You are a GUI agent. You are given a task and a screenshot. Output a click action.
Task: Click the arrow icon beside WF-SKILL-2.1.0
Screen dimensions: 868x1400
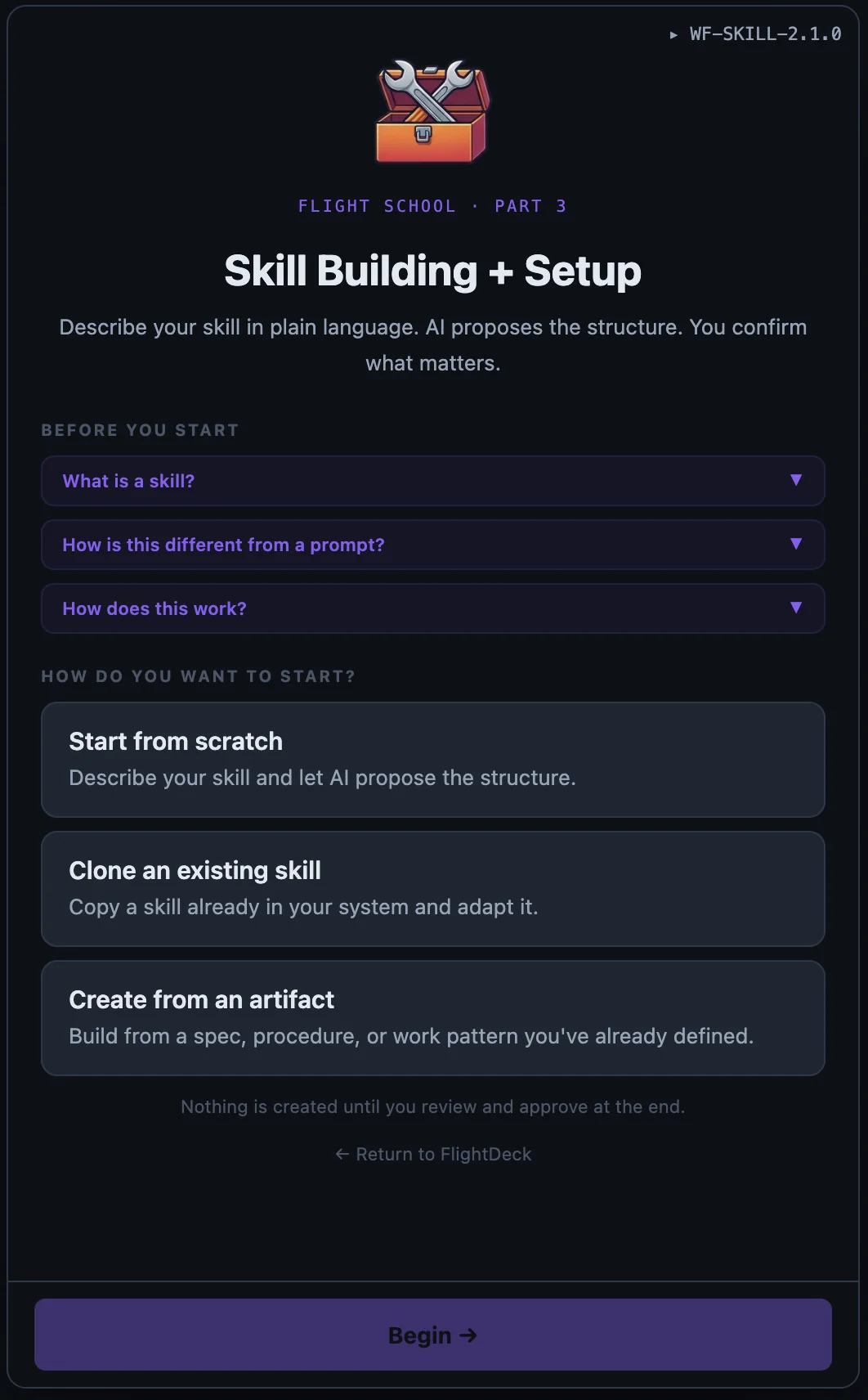[673, 34]
